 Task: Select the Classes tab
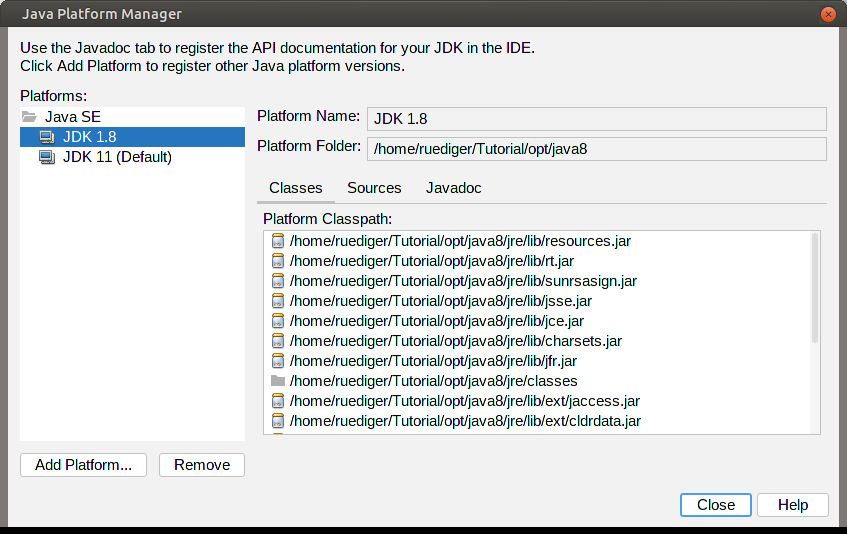(x=296, y=188)
